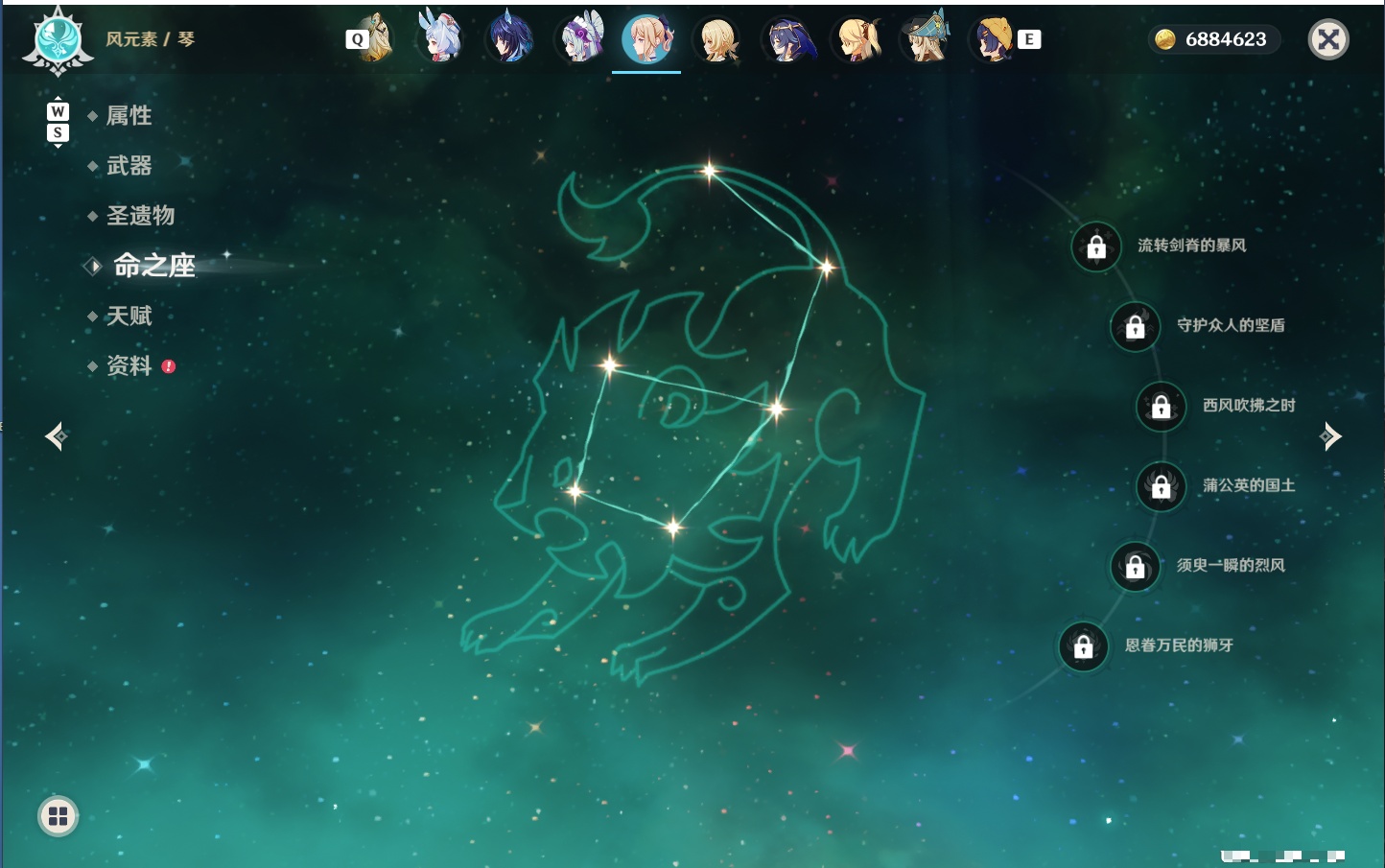Select the 命之座 constellation page
Viewport: 1385px width, 868px height.
153,266
